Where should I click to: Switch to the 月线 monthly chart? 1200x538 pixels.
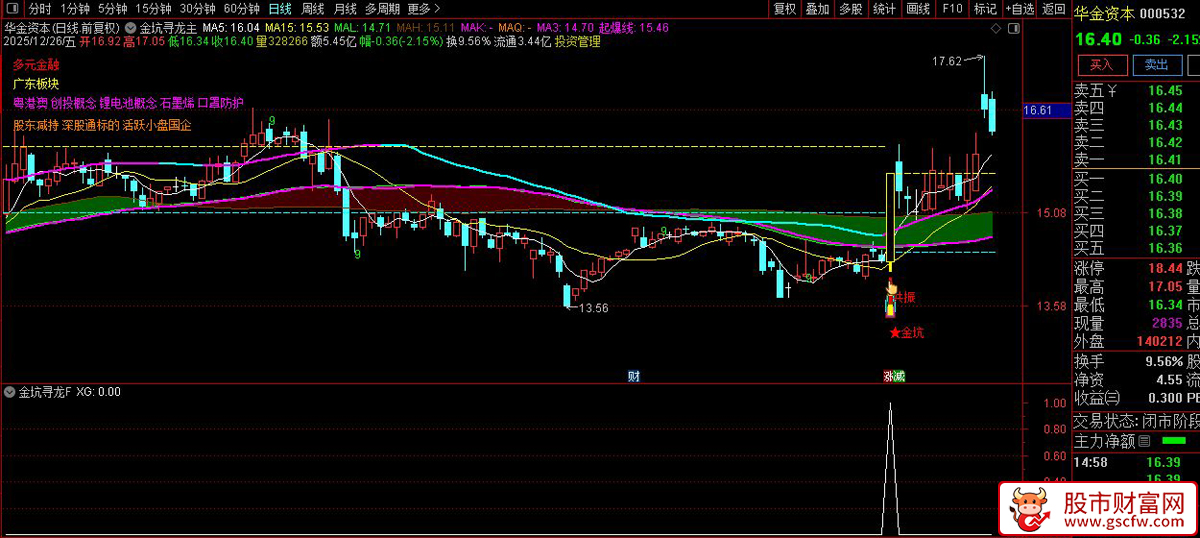point(345,9)
